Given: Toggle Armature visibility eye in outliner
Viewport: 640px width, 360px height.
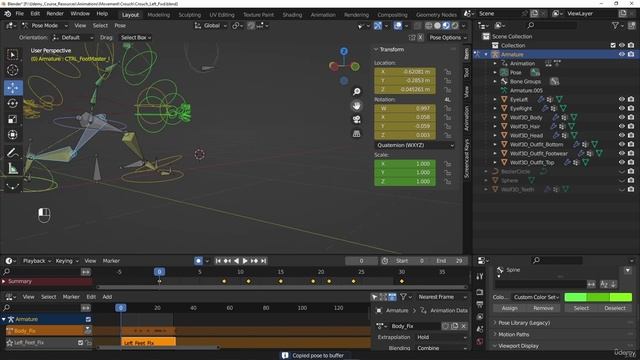Looking at the screenshot, I should (622, 54).
